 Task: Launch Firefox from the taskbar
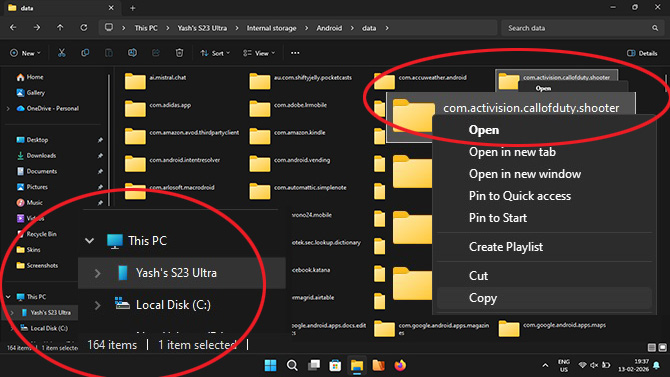pos(400,365)
